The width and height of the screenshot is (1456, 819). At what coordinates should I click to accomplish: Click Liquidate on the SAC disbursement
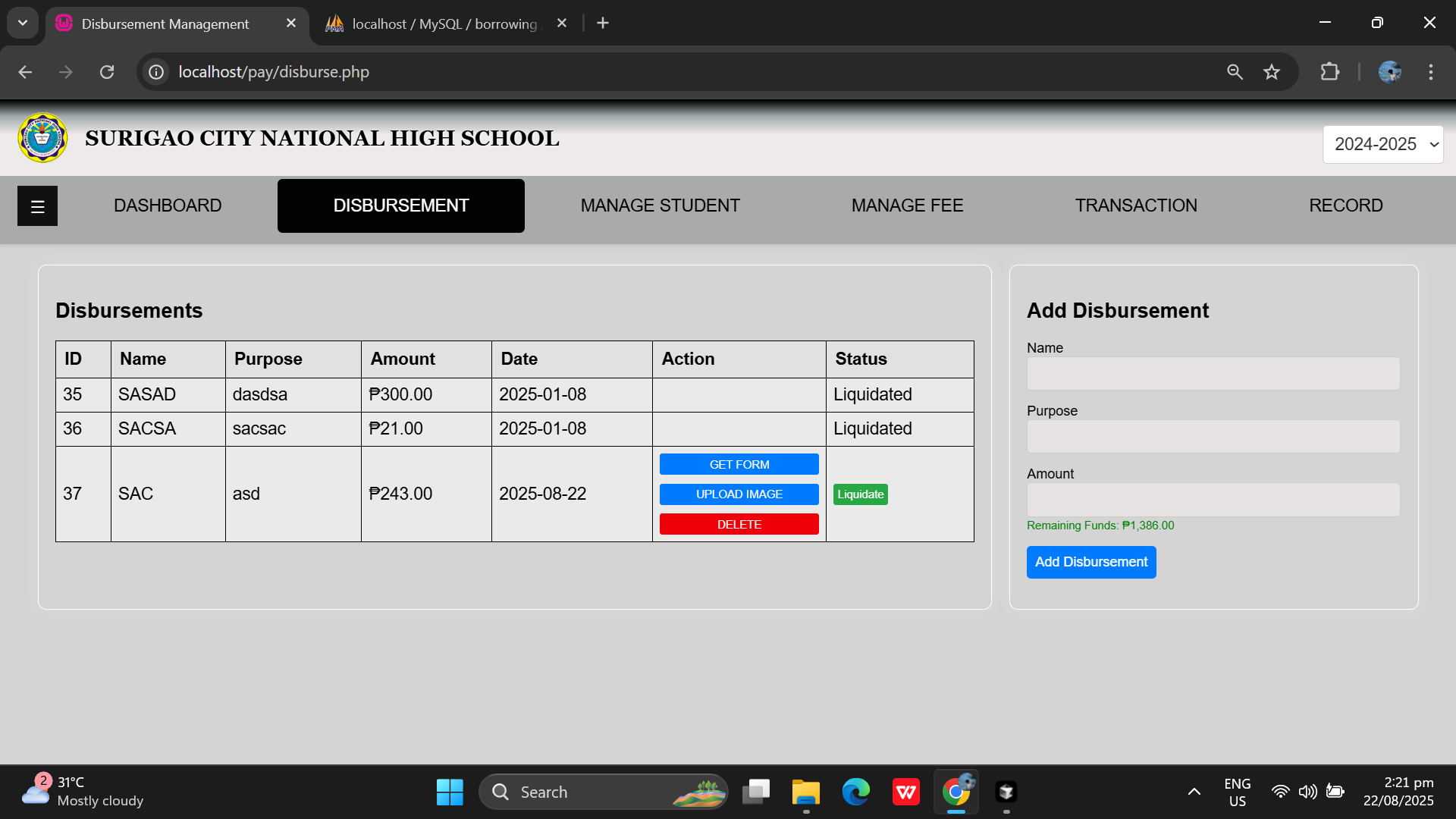point(860,494)
